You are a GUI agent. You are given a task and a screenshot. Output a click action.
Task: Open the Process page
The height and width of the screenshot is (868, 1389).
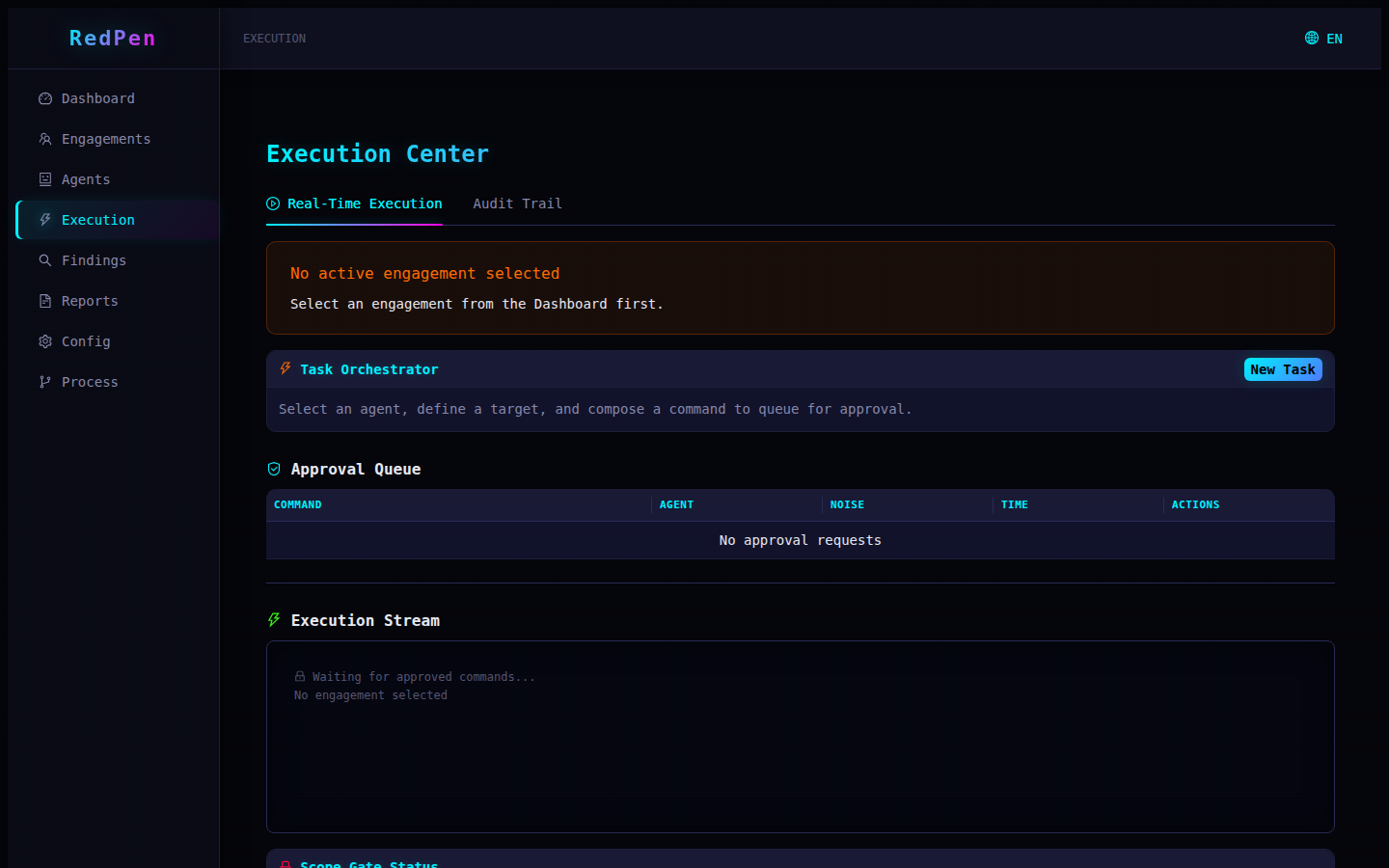coord(114,382)
